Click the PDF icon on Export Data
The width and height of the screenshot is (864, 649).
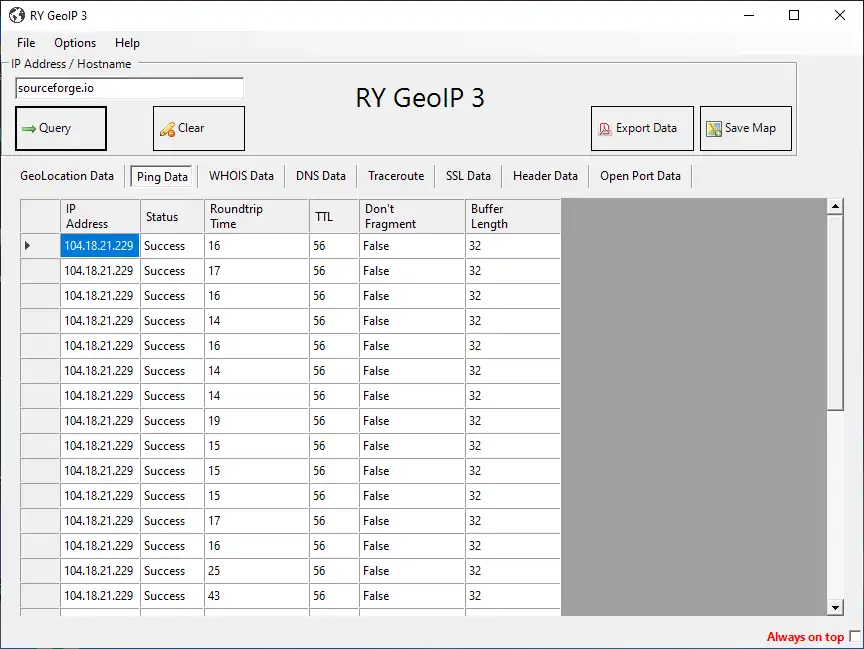(605, 129)
